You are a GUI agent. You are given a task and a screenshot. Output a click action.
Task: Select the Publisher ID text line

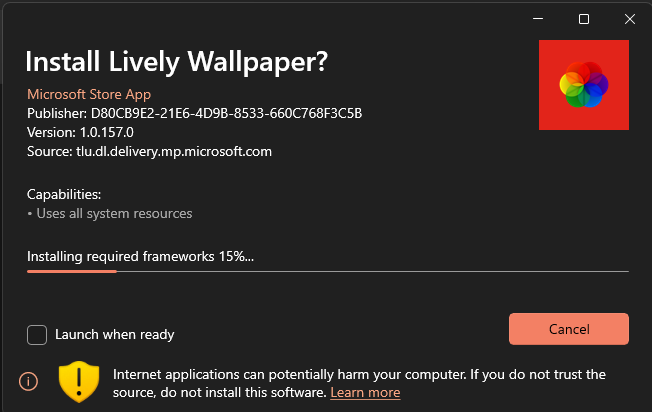coord(194,113)
